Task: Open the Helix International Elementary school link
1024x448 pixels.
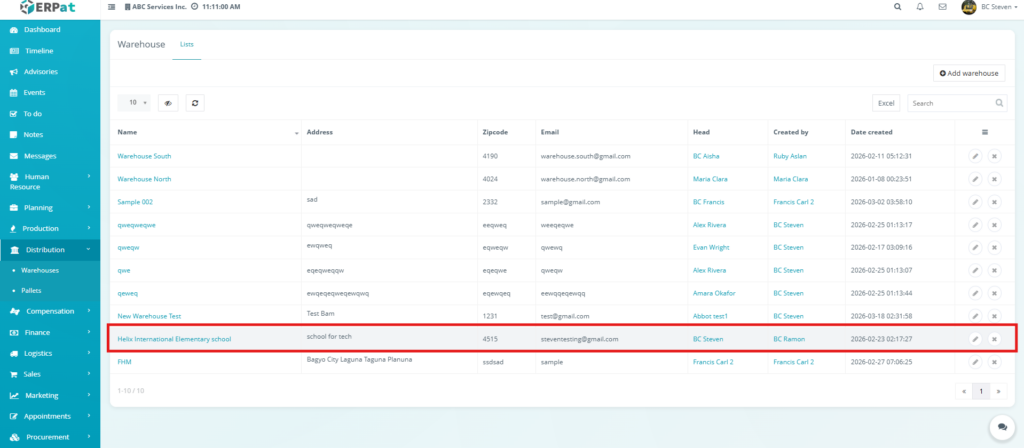Action: [174, 339]
